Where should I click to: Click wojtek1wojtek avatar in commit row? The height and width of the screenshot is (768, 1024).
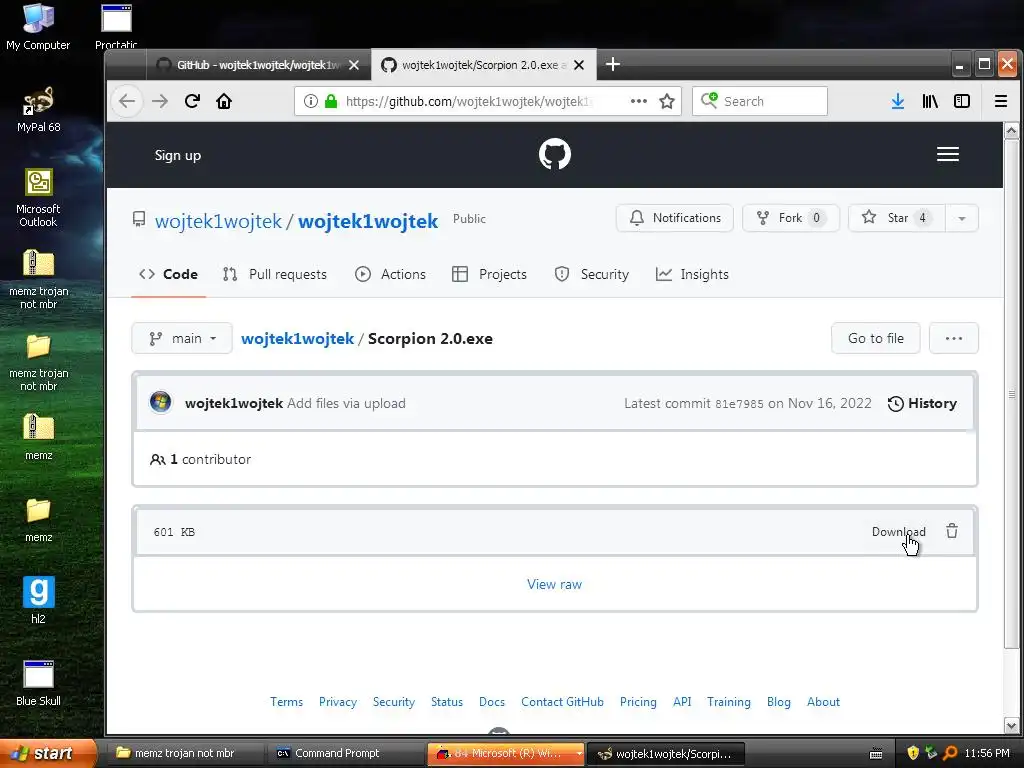click(161, 402)
